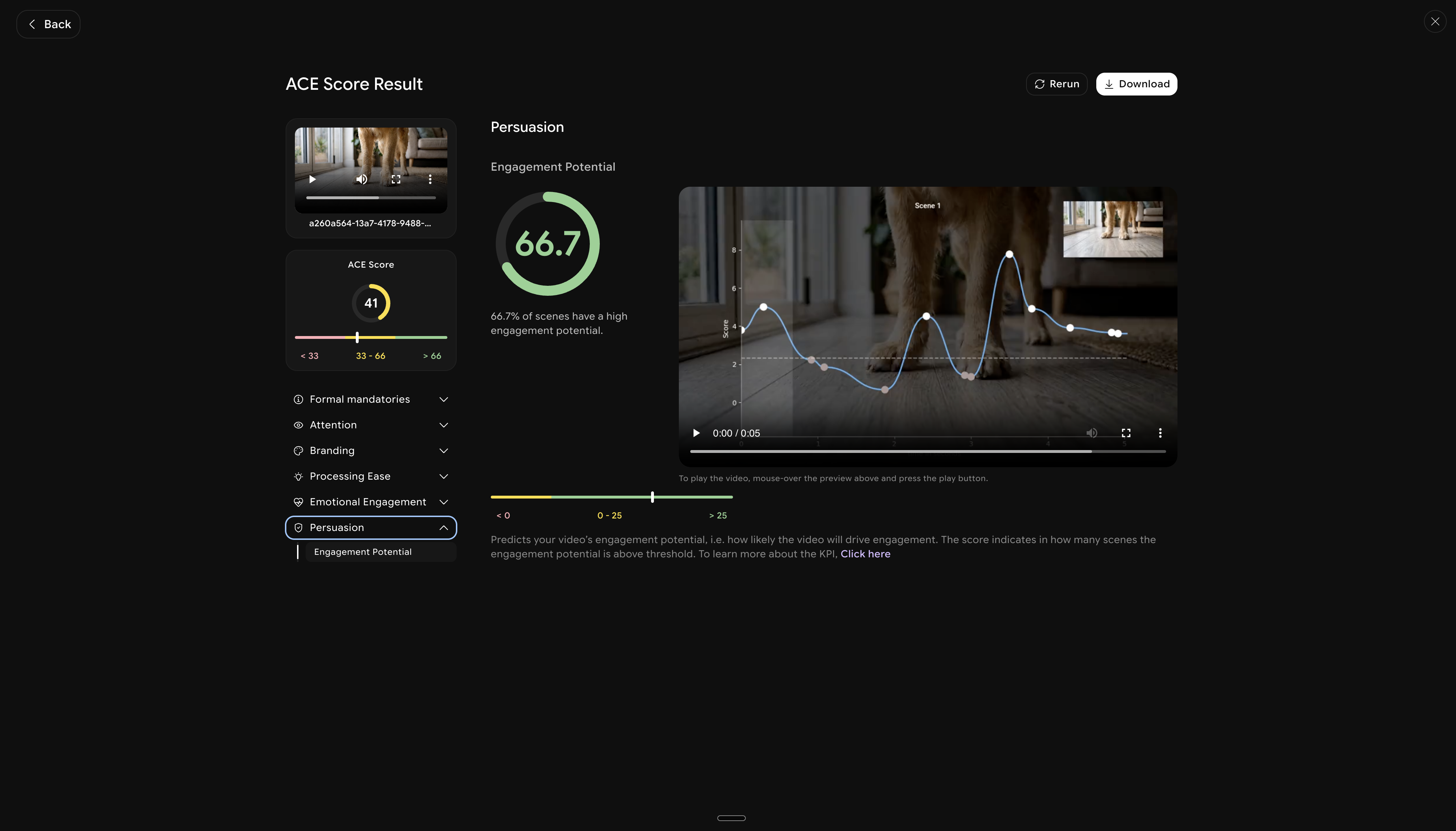Expand the Attention section chevron
The image size is (1456, 831).
[444, 425]
